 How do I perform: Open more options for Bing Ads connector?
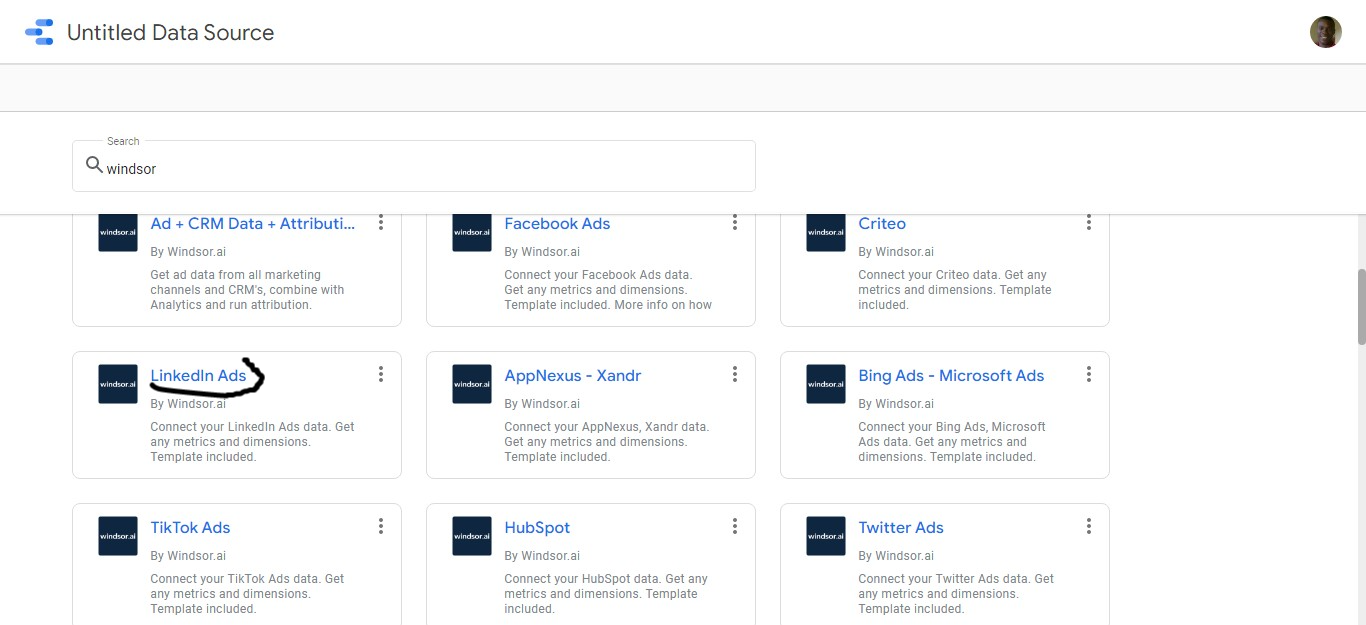1089,374
